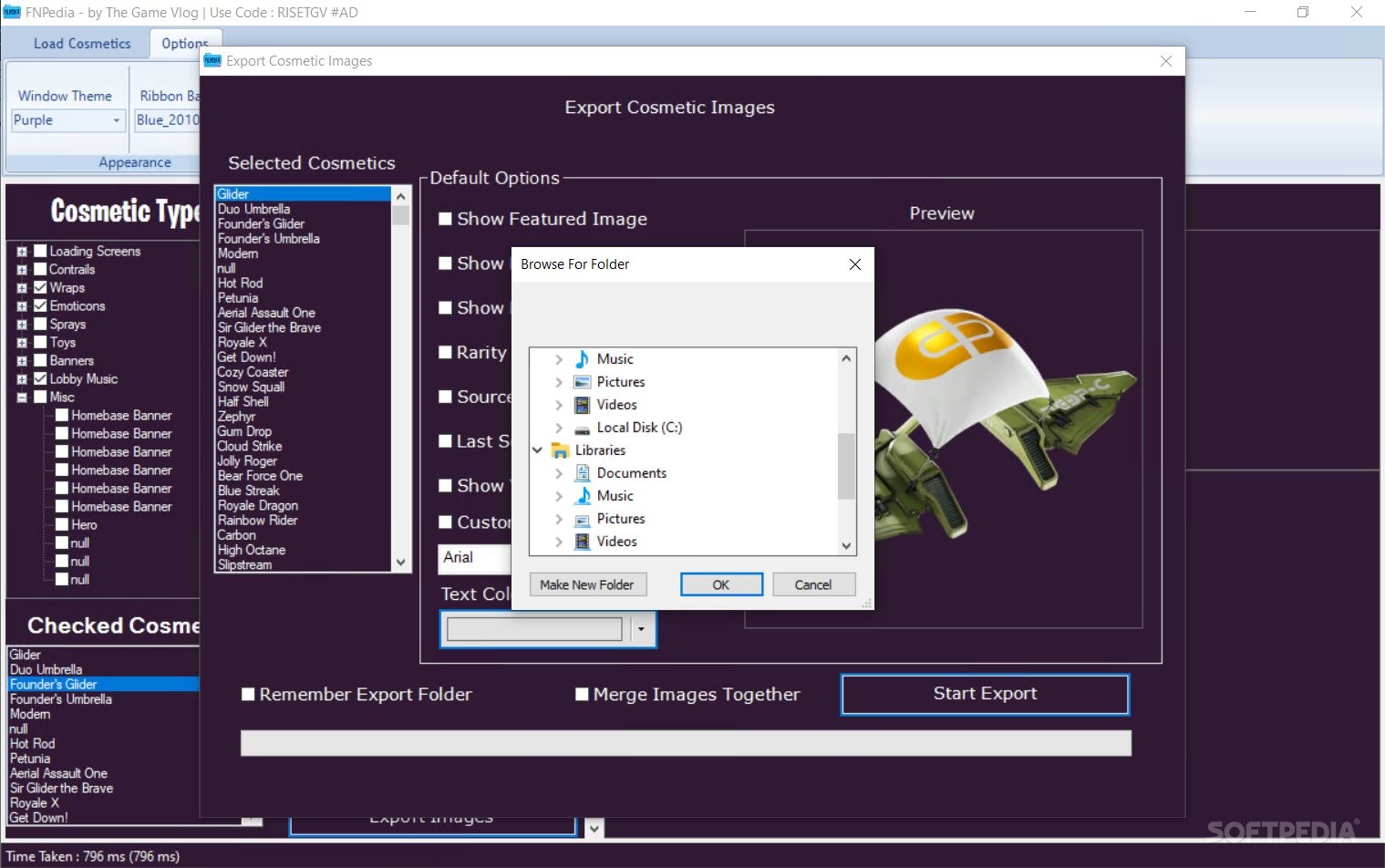This screenshot has width=1385, height=868.
Task: Uncheck the Emoticons cosmetic type
Action: [x=40, y=305]
